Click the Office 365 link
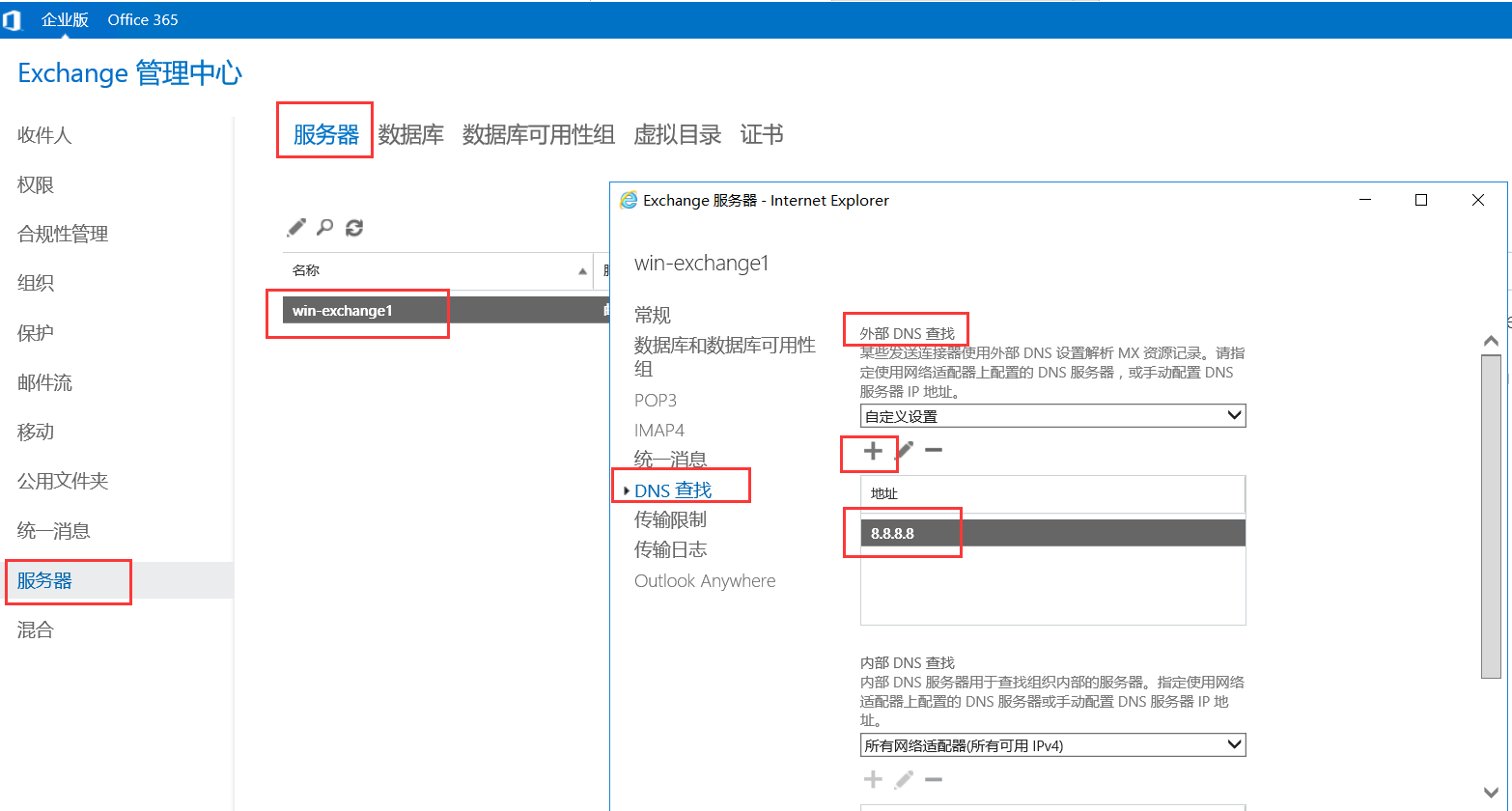This screenshot has width=1512, height=811. tap(142, 19)
